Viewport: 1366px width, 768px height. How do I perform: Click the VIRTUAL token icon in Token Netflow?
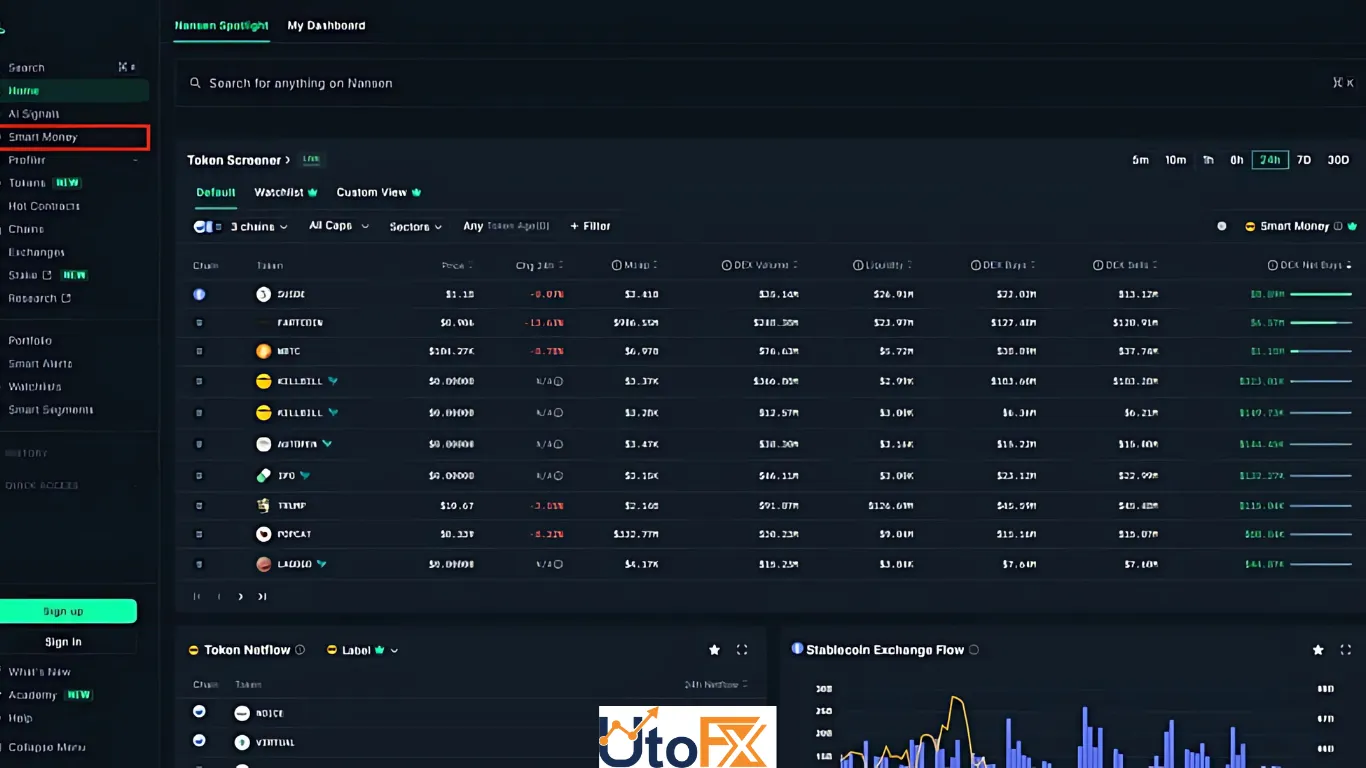pyautogui.click(x=241, y=742)
